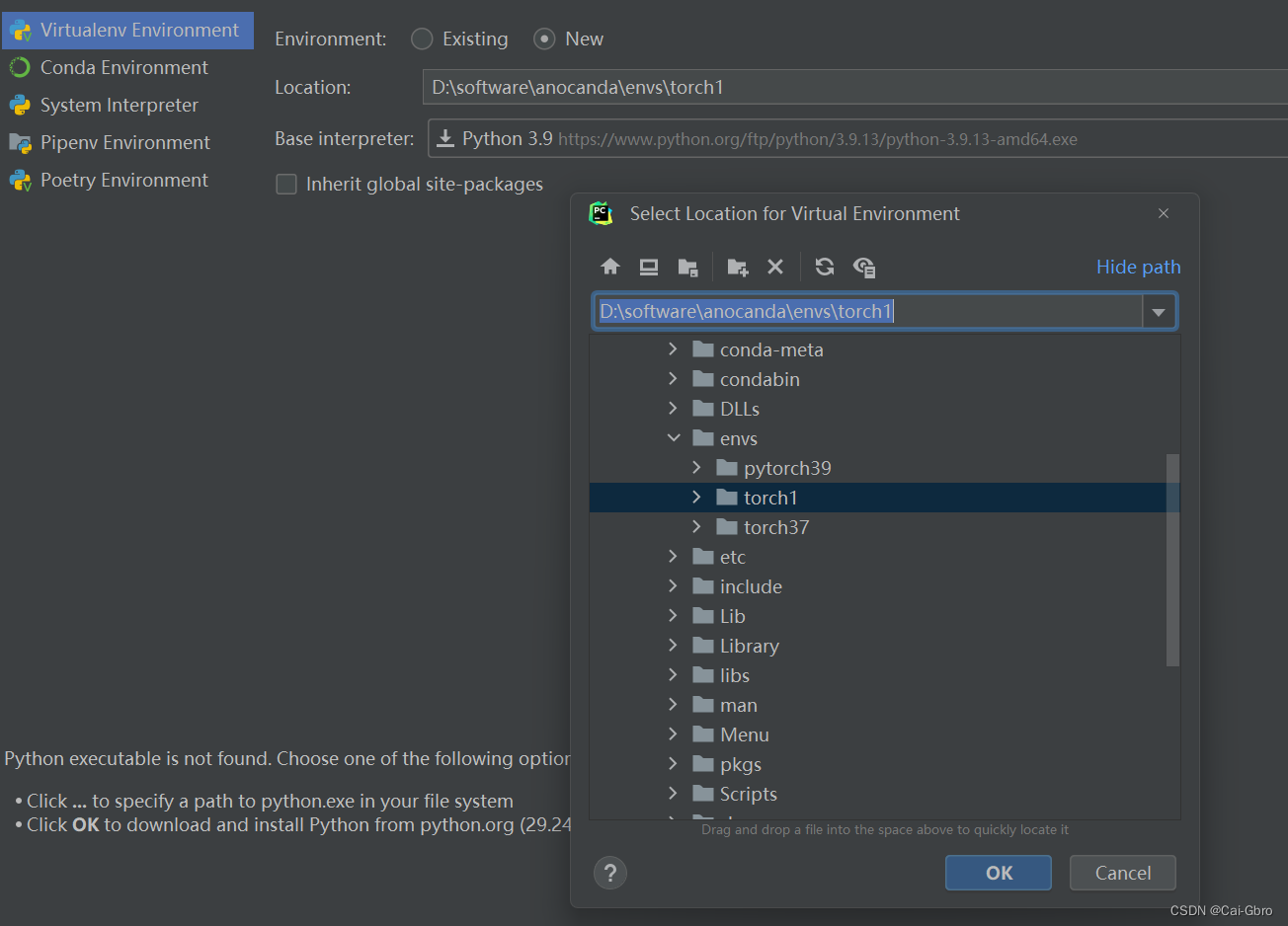
Task: Select the Menu folder row
Action: pos(878,734)
